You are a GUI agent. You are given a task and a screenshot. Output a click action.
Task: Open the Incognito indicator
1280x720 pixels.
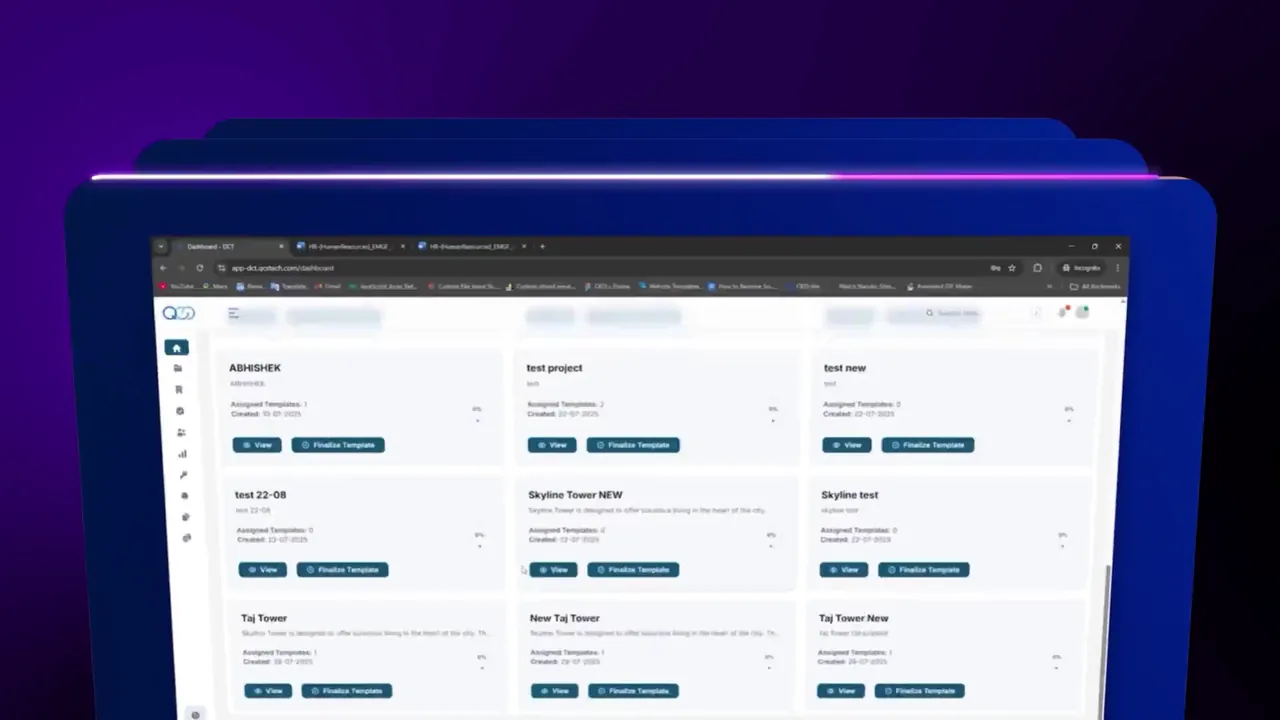point(1082,268)
